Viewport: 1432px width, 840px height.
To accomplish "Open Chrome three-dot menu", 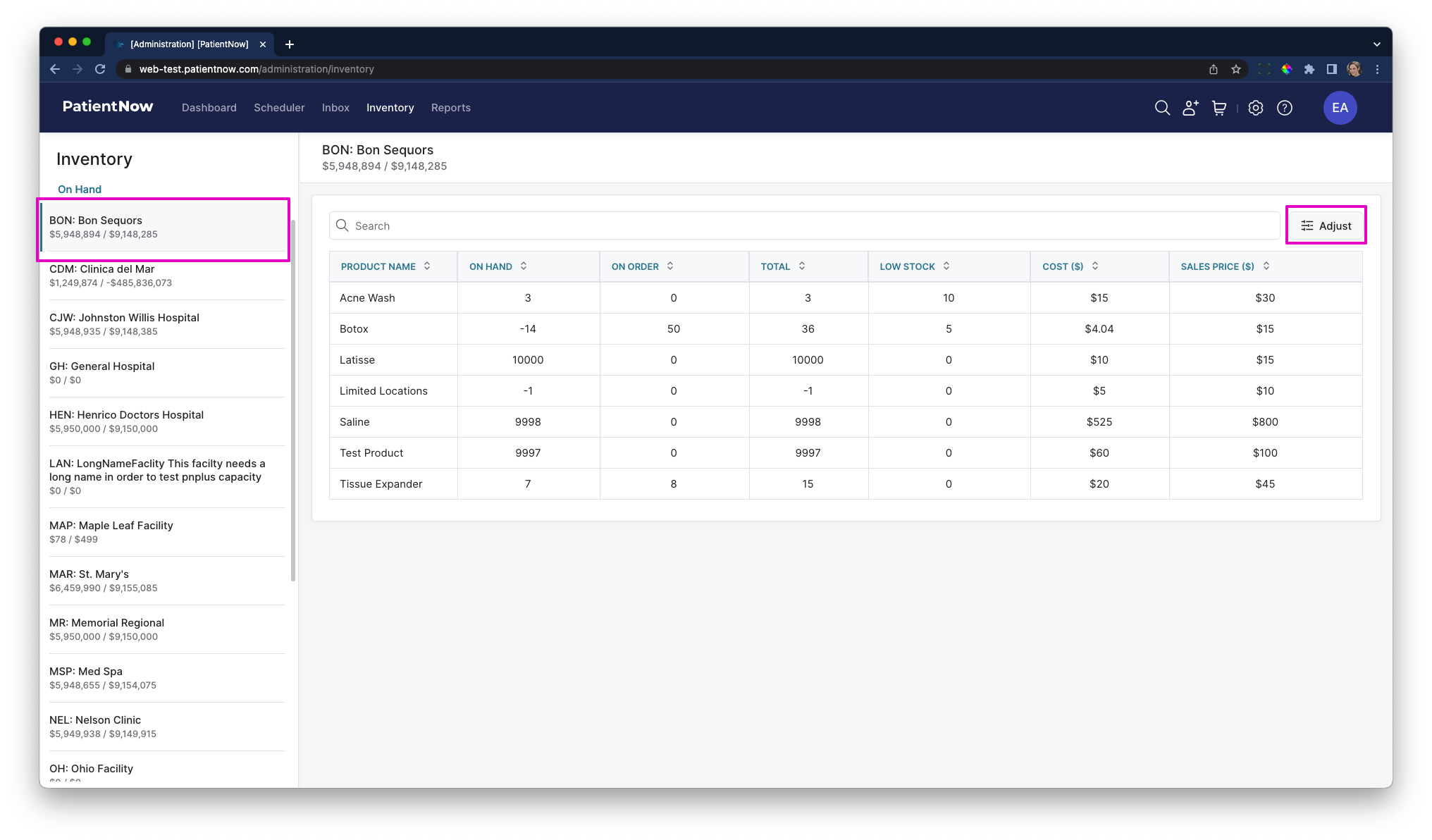I will tap(1377, 69).
